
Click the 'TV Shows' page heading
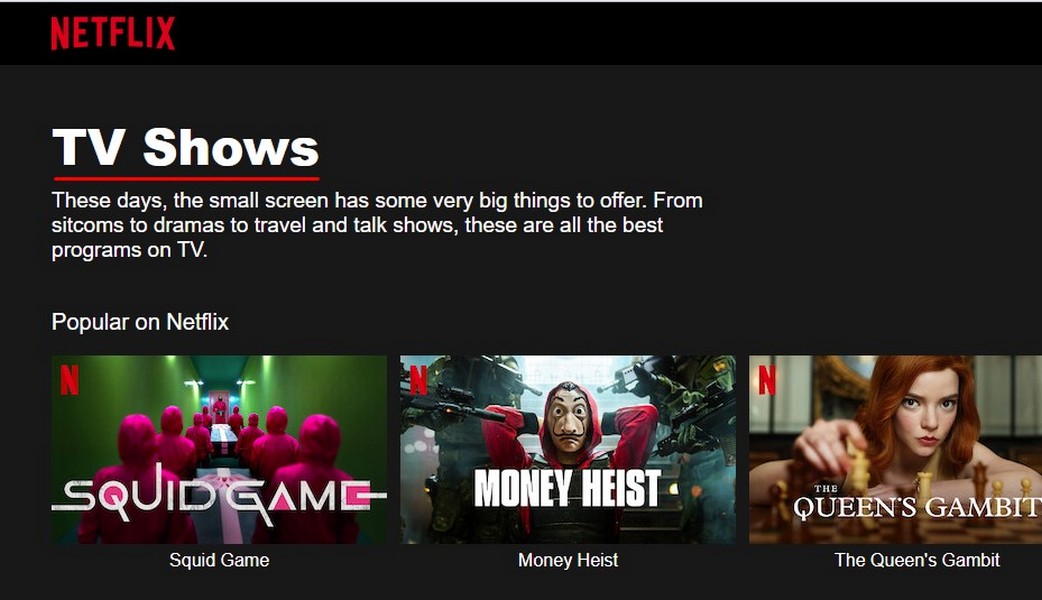click(185, 147)
